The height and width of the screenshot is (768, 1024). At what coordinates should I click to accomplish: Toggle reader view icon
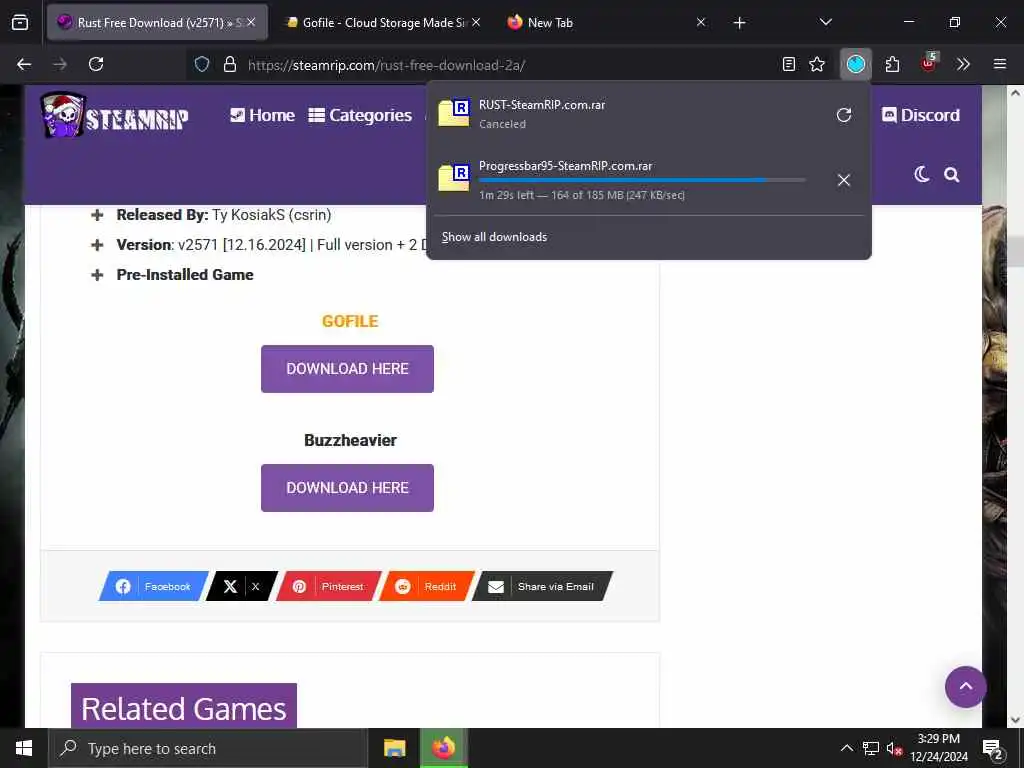click(789, 64)
